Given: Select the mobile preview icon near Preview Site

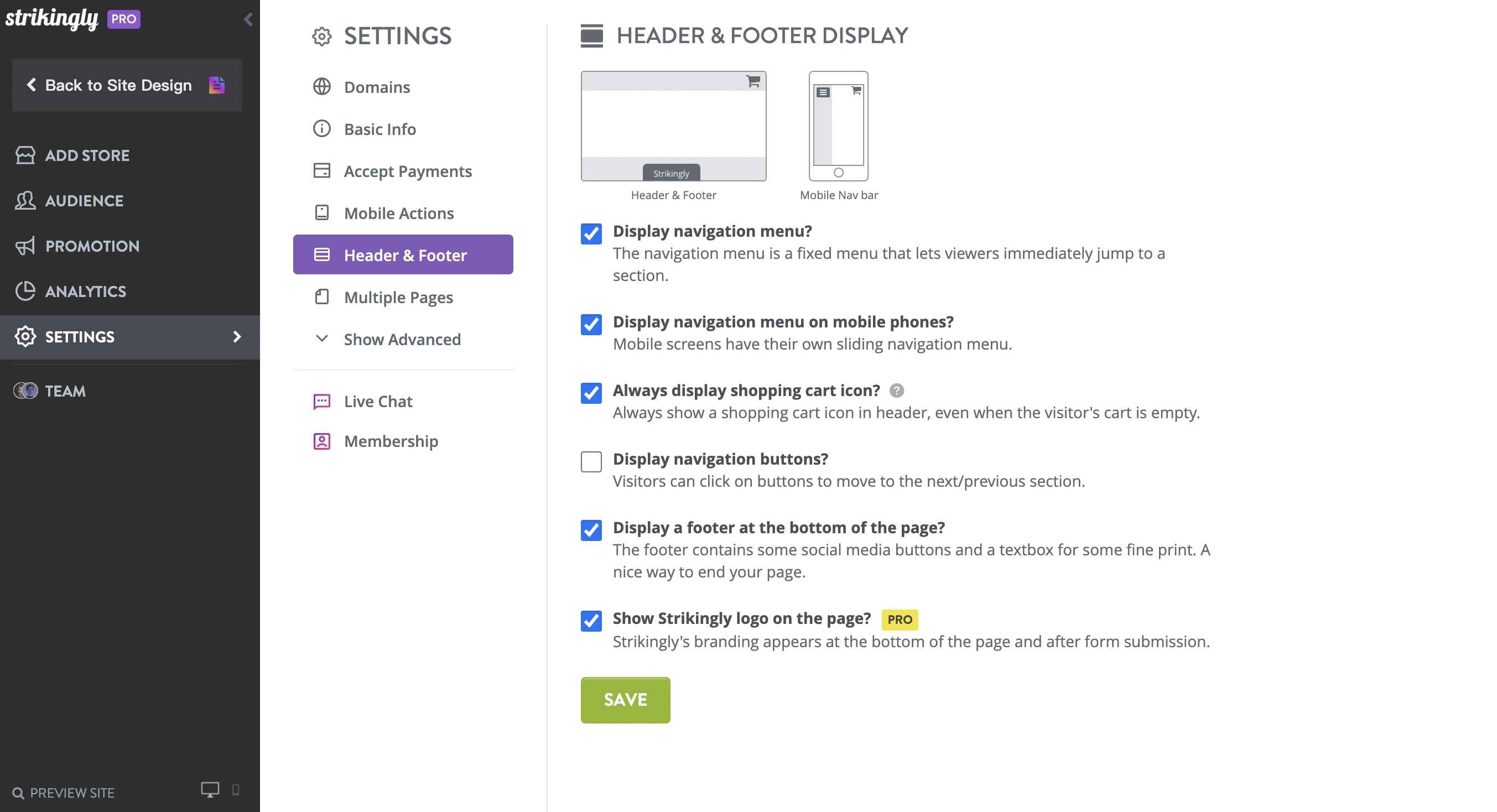Looking at the screenshot, I should pos(235,790).
